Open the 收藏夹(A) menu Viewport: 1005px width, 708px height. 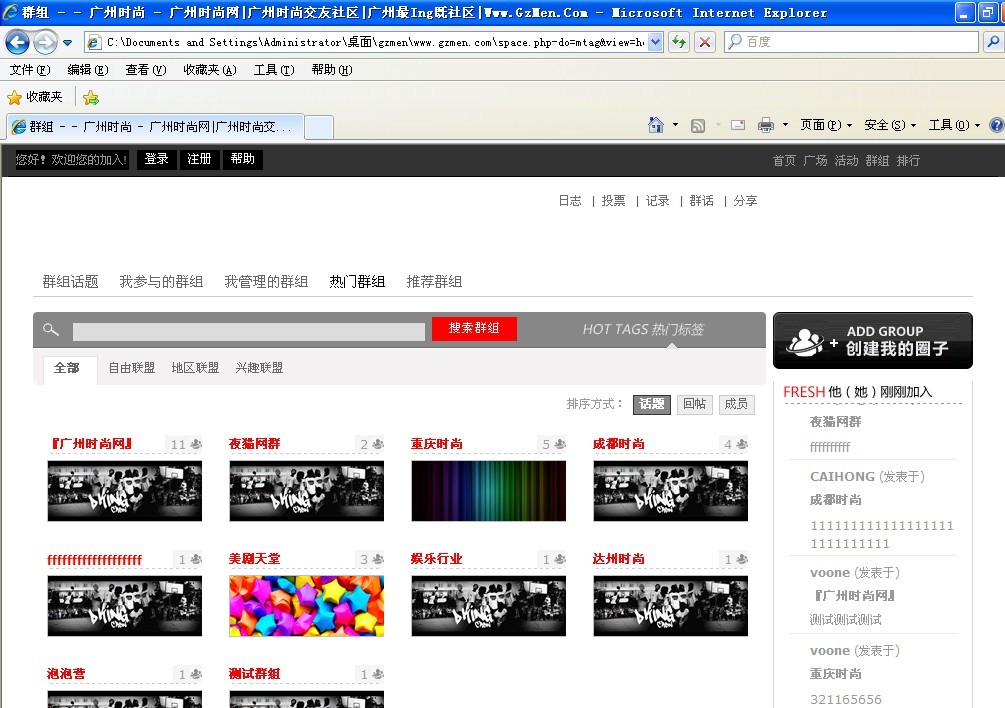[210, 70]
